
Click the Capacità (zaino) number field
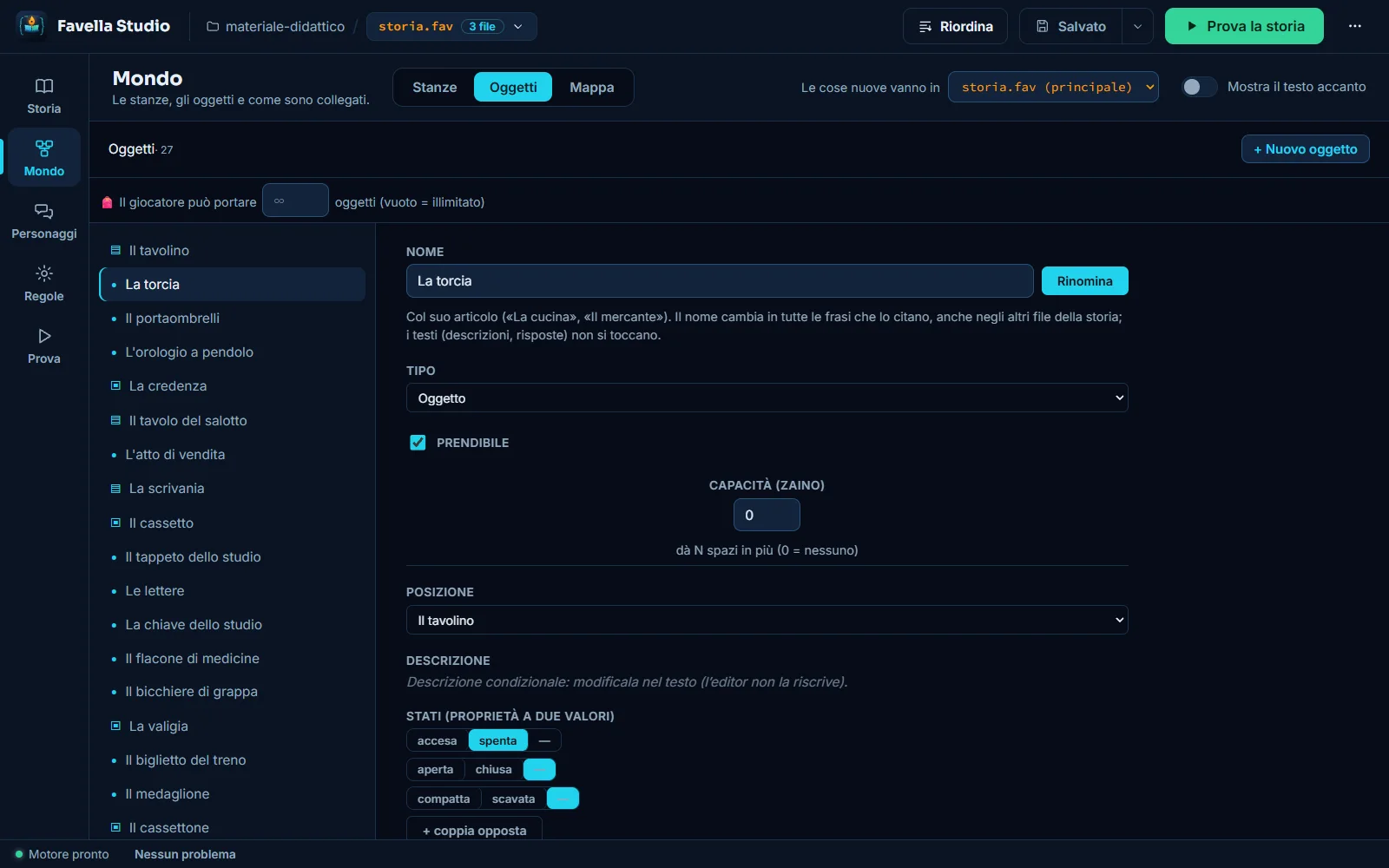767,515
